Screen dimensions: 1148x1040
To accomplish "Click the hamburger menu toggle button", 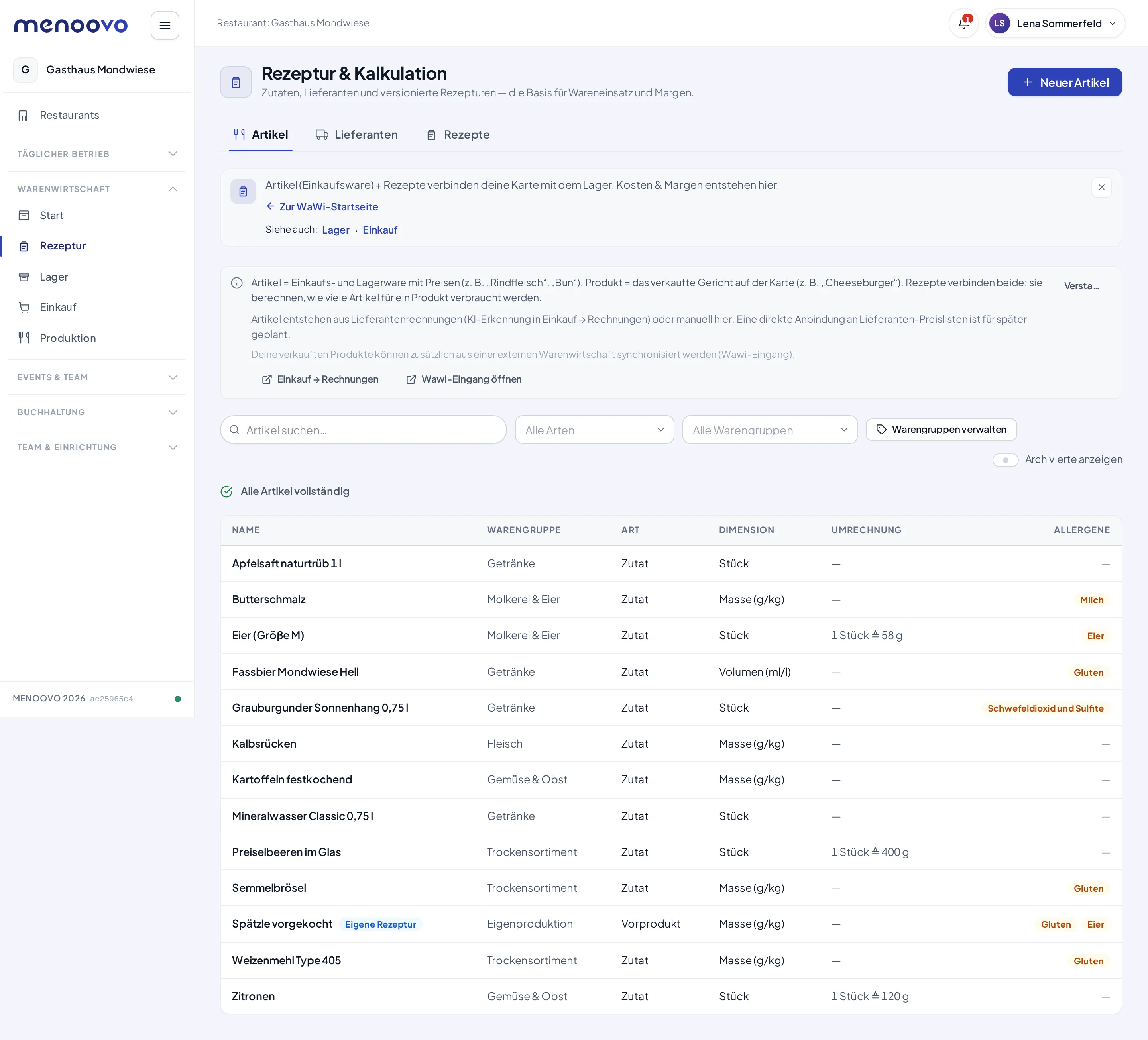I will click(x=165, y=26).
